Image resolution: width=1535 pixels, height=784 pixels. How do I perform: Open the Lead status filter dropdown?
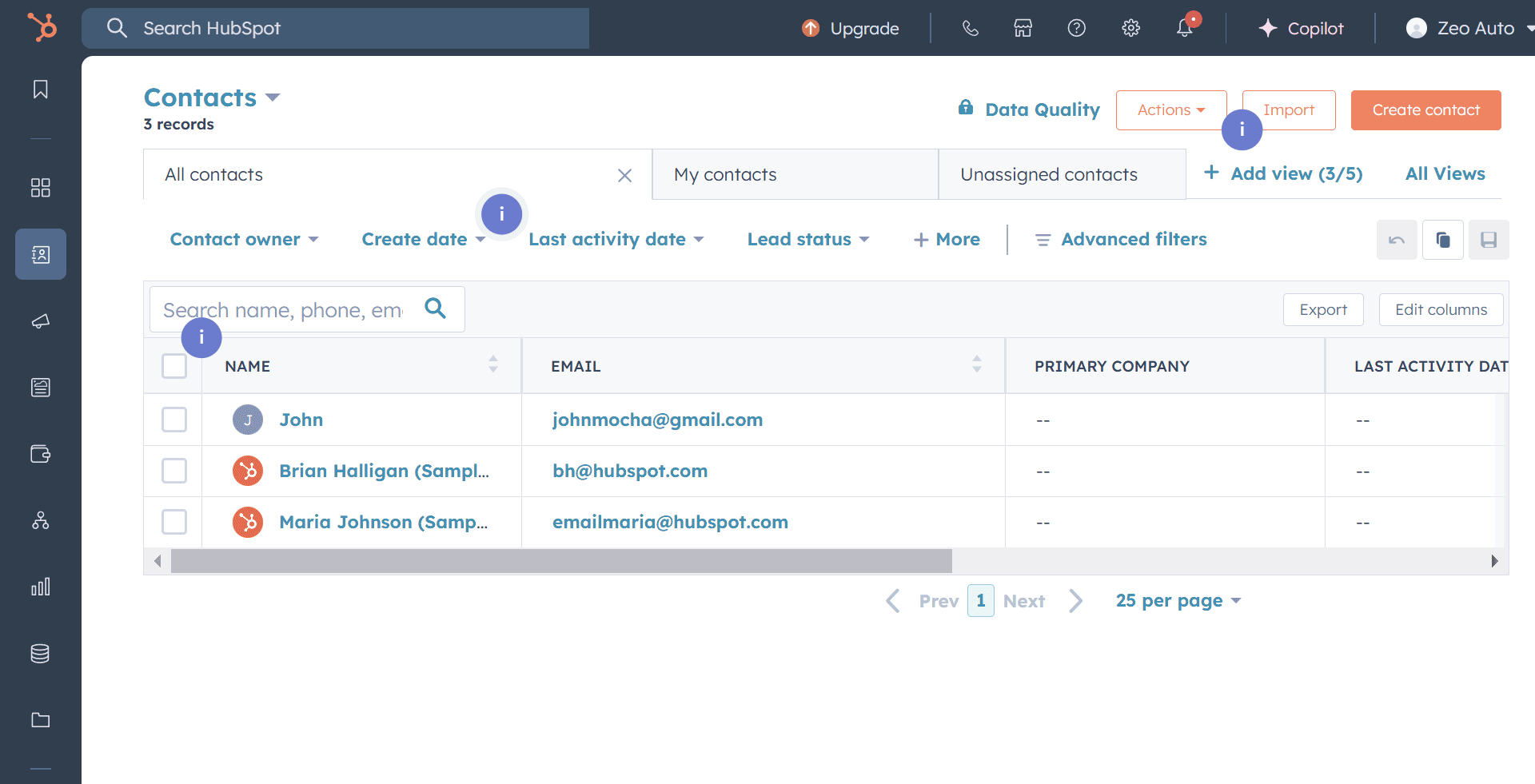pyautogui.click(x=807, y=239)
